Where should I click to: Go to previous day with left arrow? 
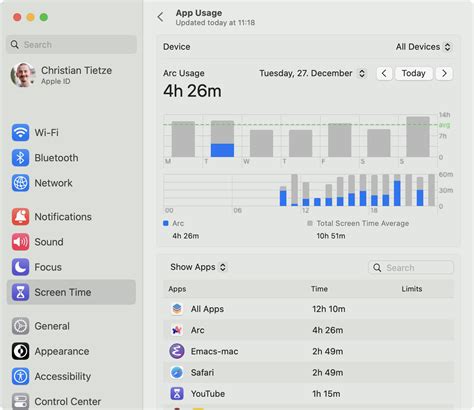pos(384,73)
